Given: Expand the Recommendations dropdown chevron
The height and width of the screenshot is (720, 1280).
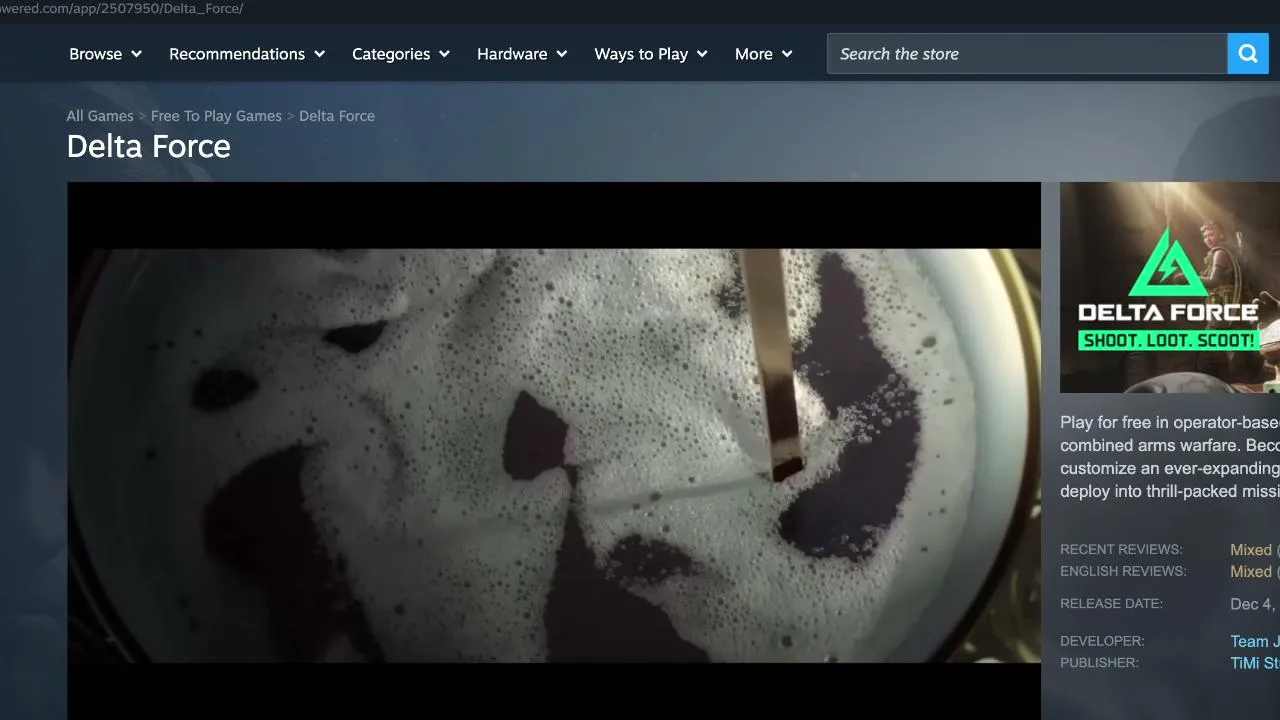Looking at the screenshot, I should pos(320,54).
